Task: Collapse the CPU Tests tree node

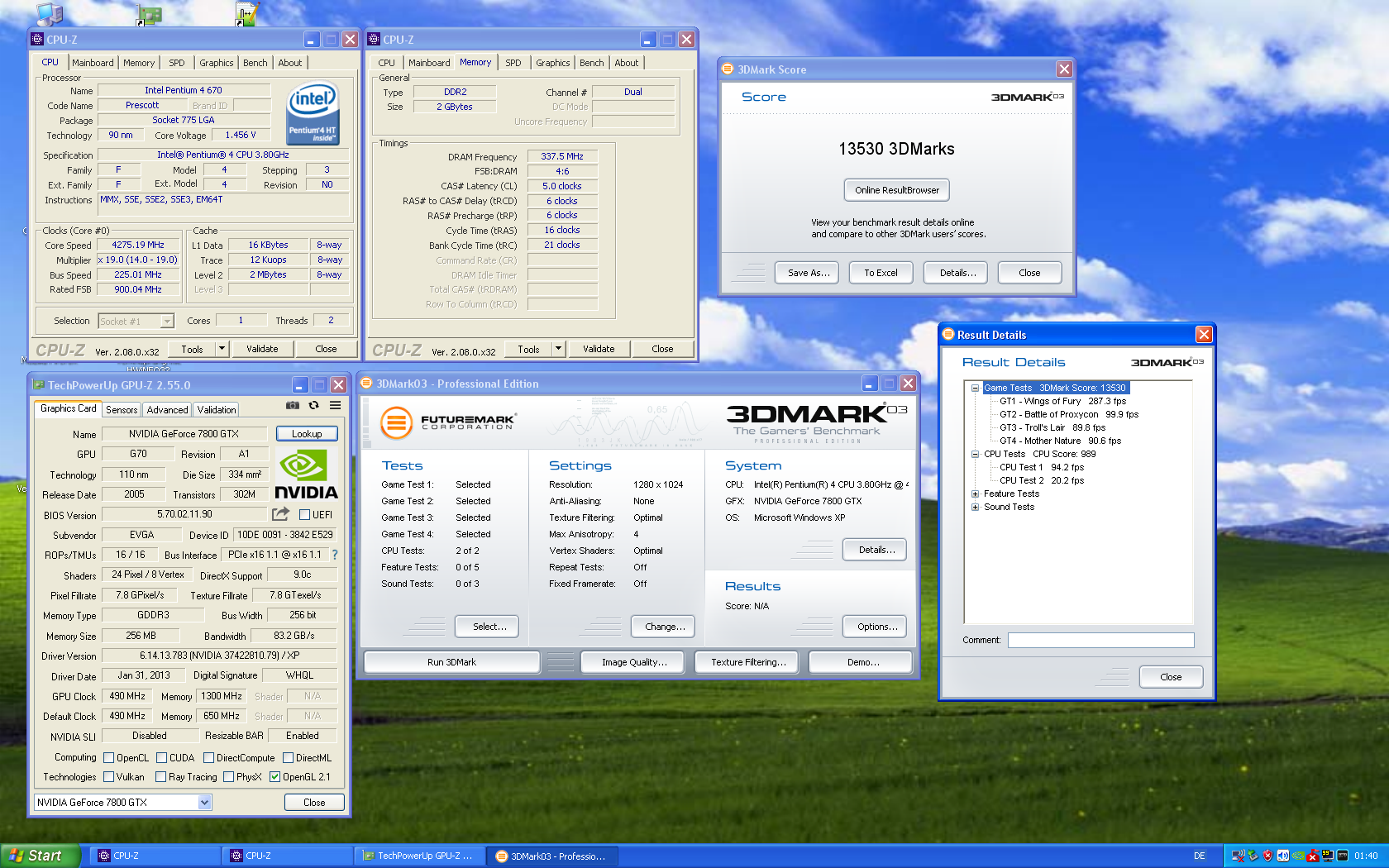Action: point(975,454)
